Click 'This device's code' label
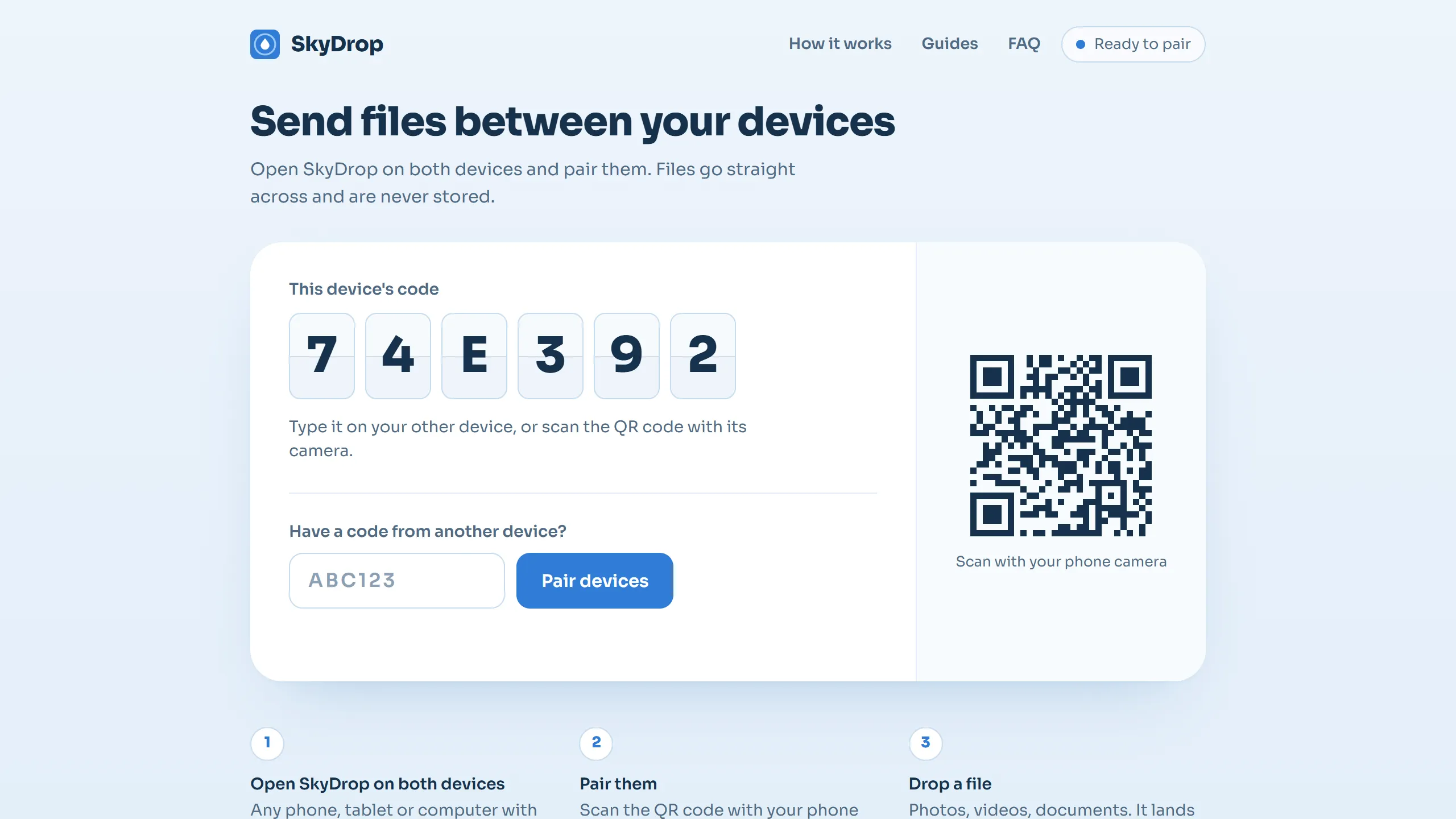 pos(364,289)
